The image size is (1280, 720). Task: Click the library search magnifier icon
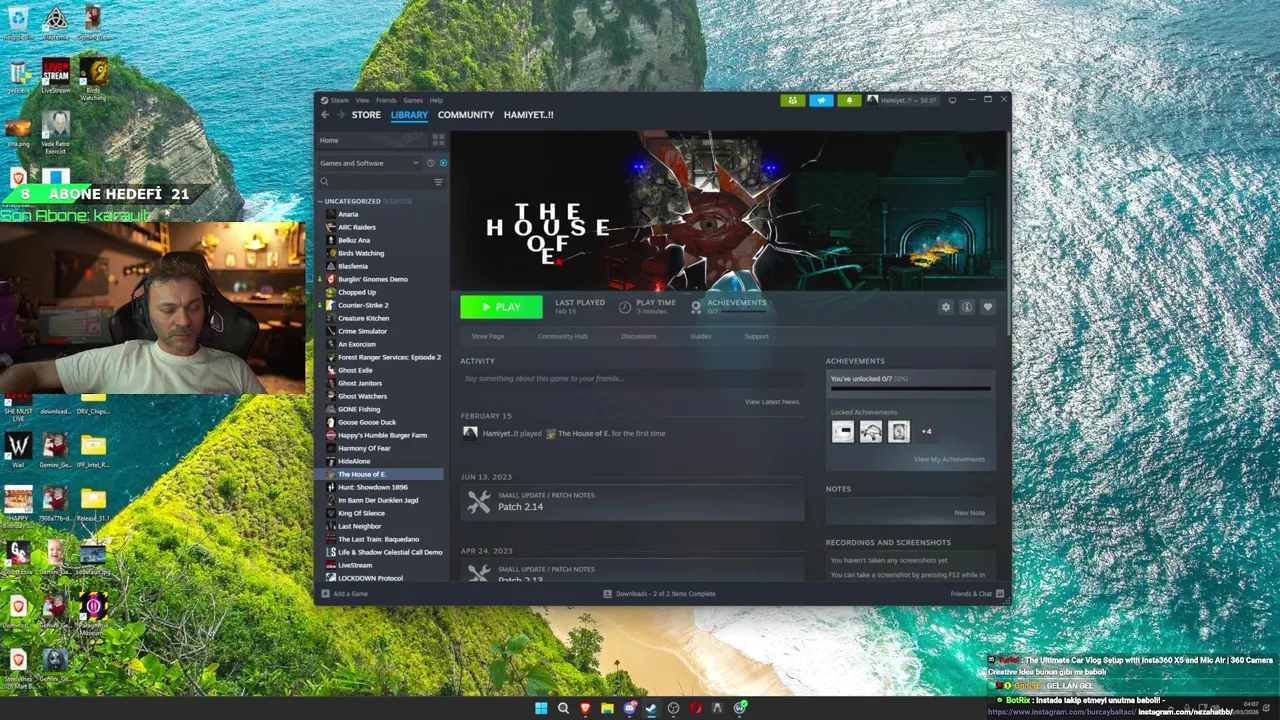pyautogui.click(x=324, y=182)
